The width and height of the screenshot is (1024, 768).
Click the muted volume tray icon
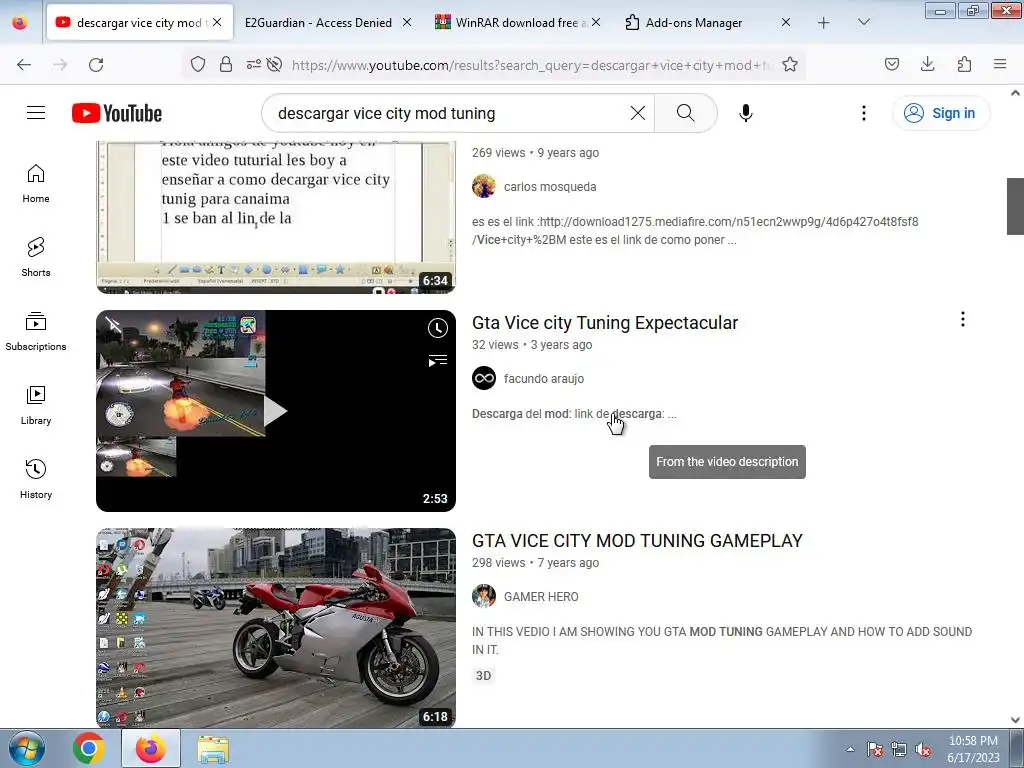(923, 750)
